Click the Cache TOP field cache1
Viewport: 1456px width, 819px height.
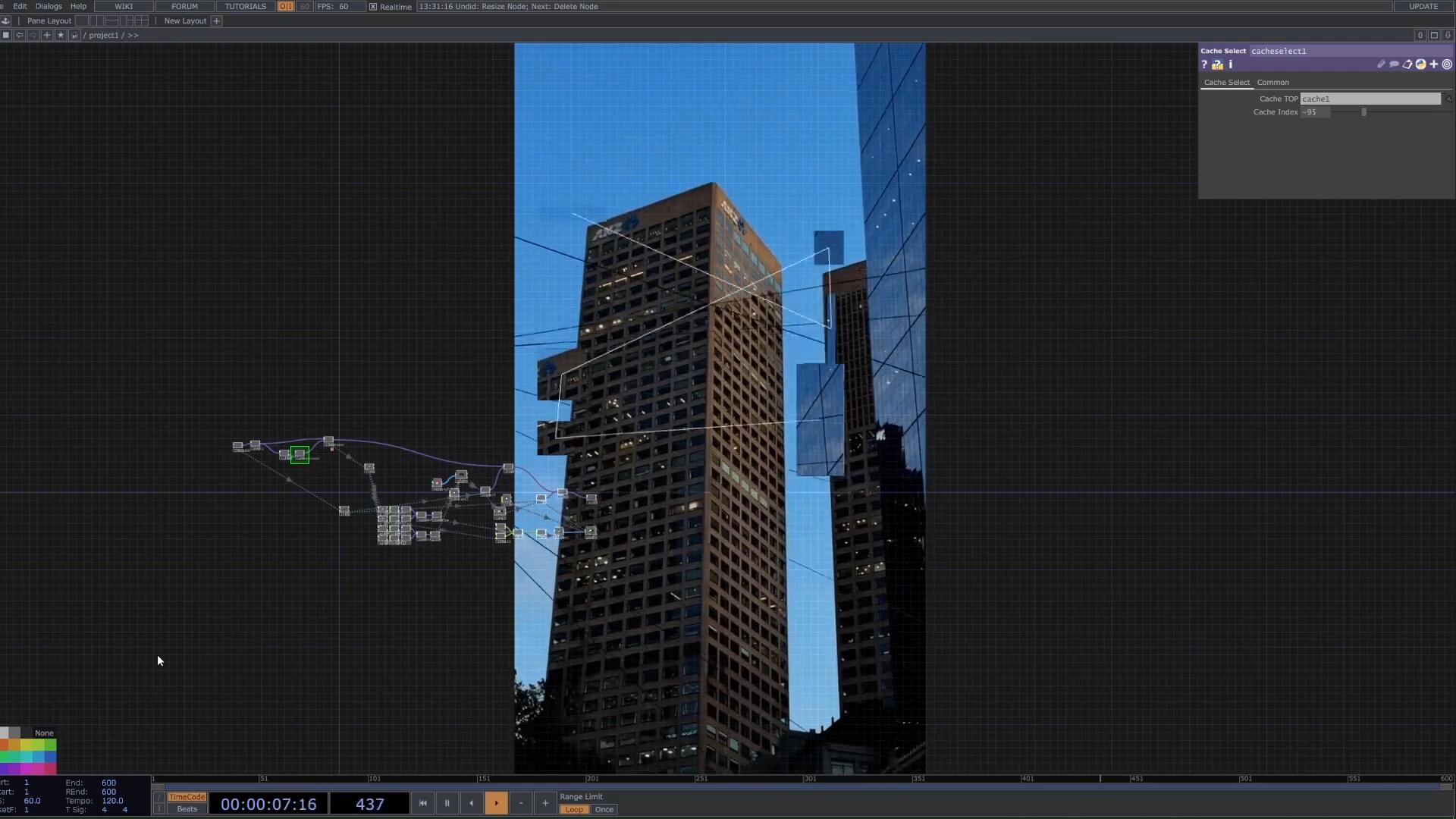tap(1370, 99)
